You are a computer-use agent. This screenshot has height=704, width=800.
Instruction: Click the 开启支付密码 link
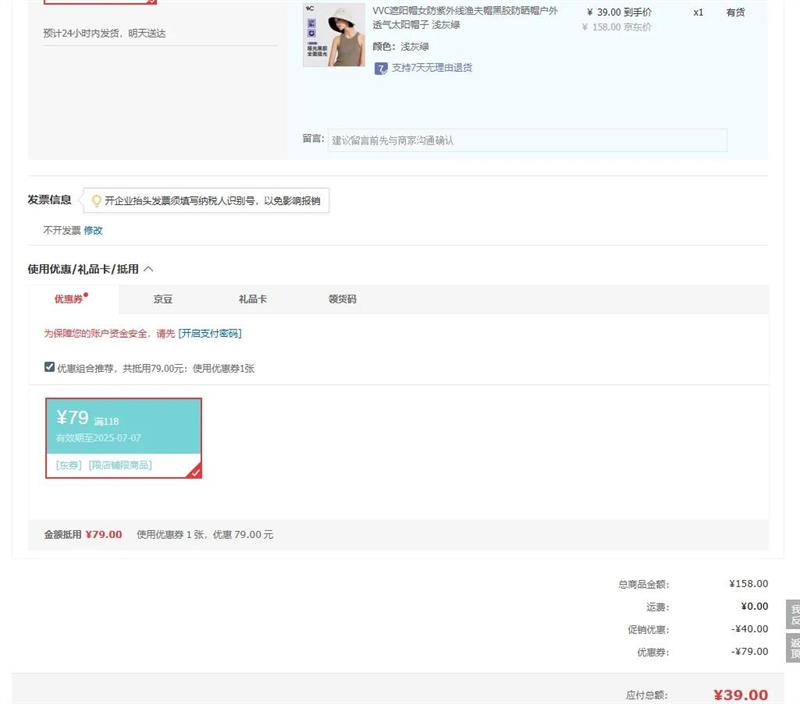tap(210, 333)
